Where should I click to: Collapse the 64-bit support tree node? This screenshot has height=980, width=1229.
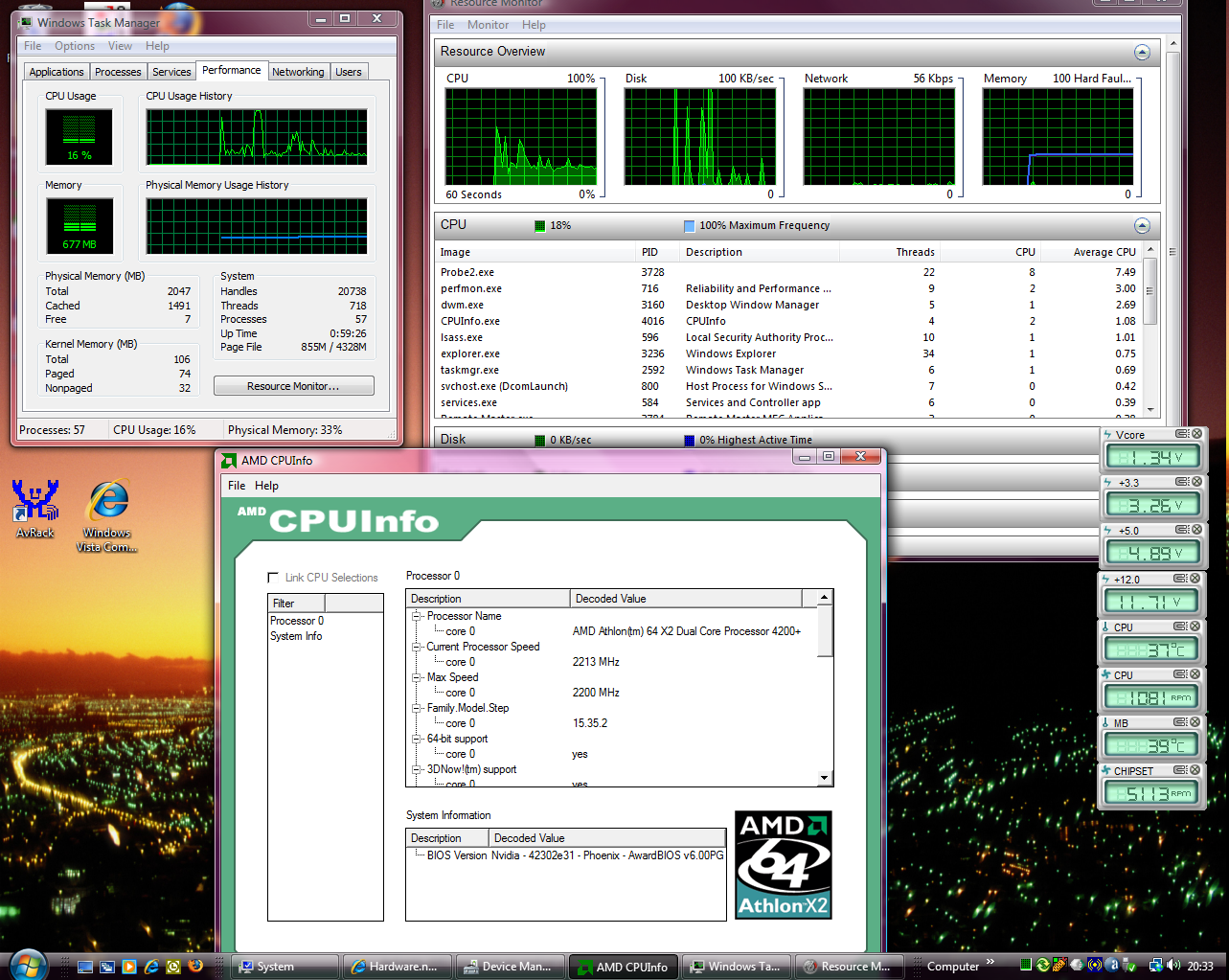tap(417, 739)
